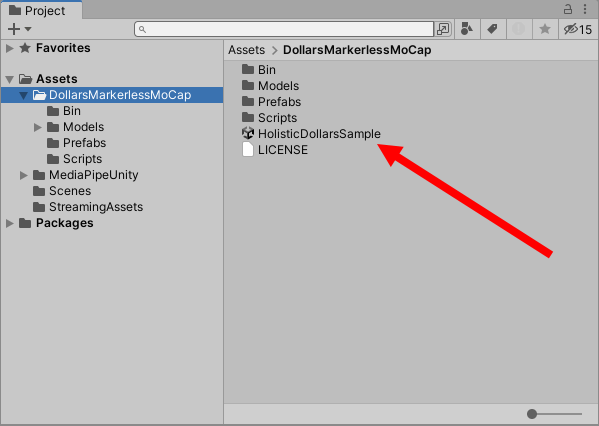Select the Favorites row
599x426 pixels.
tap(112, 48)
